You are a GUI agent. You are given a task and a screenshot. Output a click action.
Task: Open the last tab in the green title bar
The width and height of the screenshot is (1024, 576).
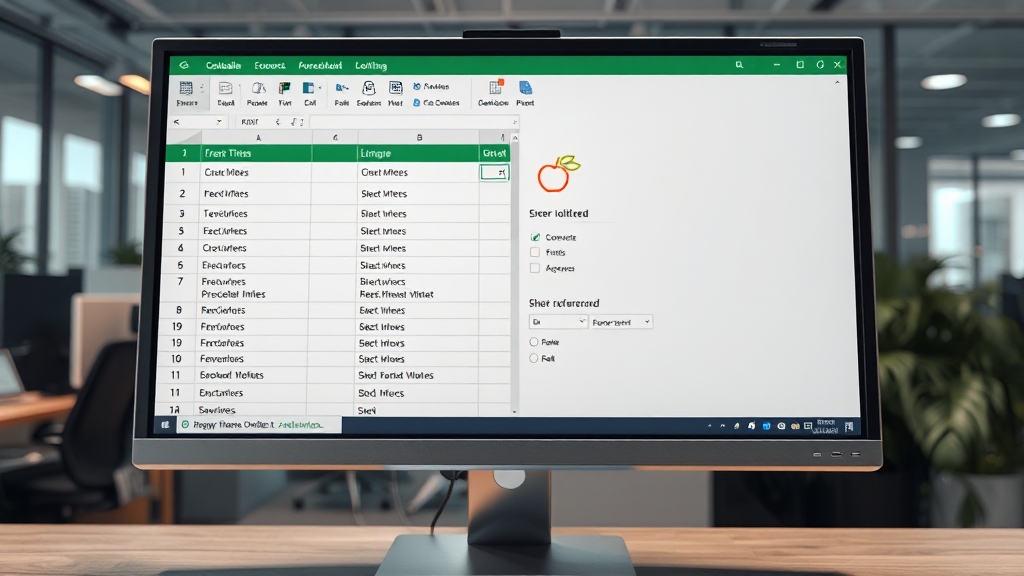click(x=371, y=65)
